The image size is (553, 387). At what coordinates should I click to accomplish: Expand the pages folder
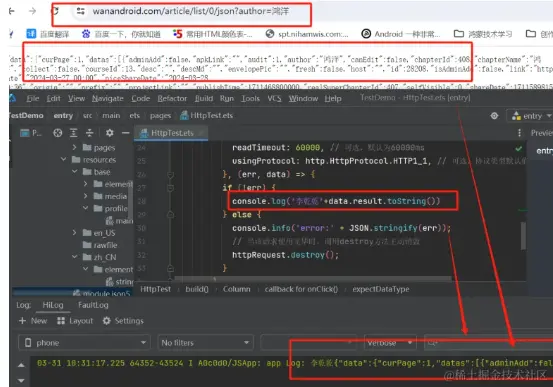(74, 147)
